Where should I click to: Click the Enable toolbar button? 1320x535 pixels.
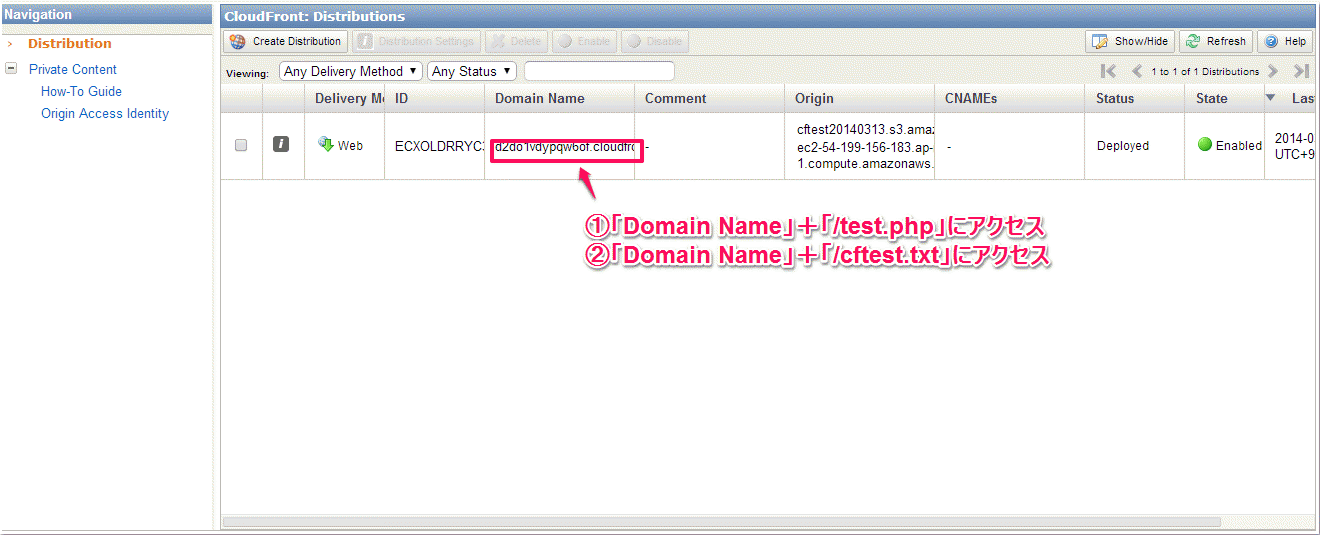(584, 41)
